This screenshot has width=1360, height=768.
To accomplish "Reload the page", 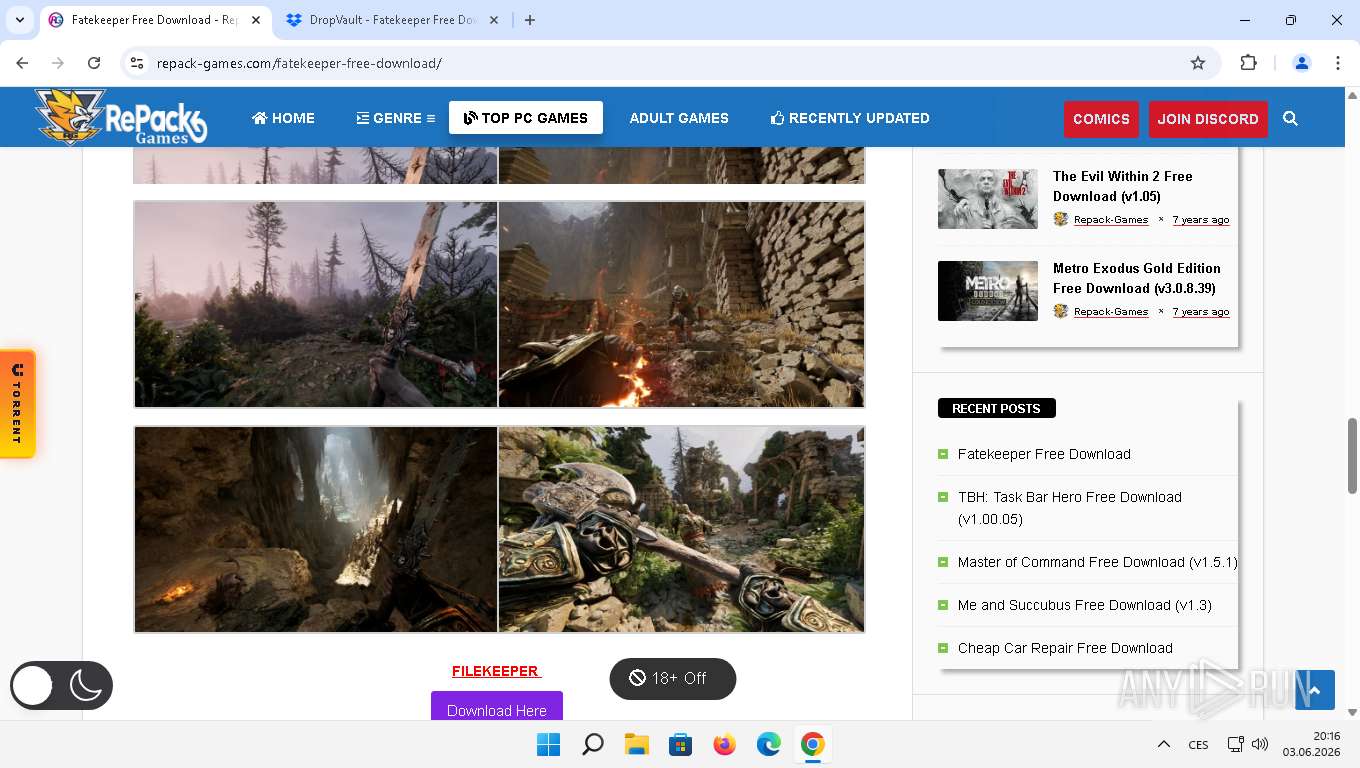I will [x=94, y=63].
